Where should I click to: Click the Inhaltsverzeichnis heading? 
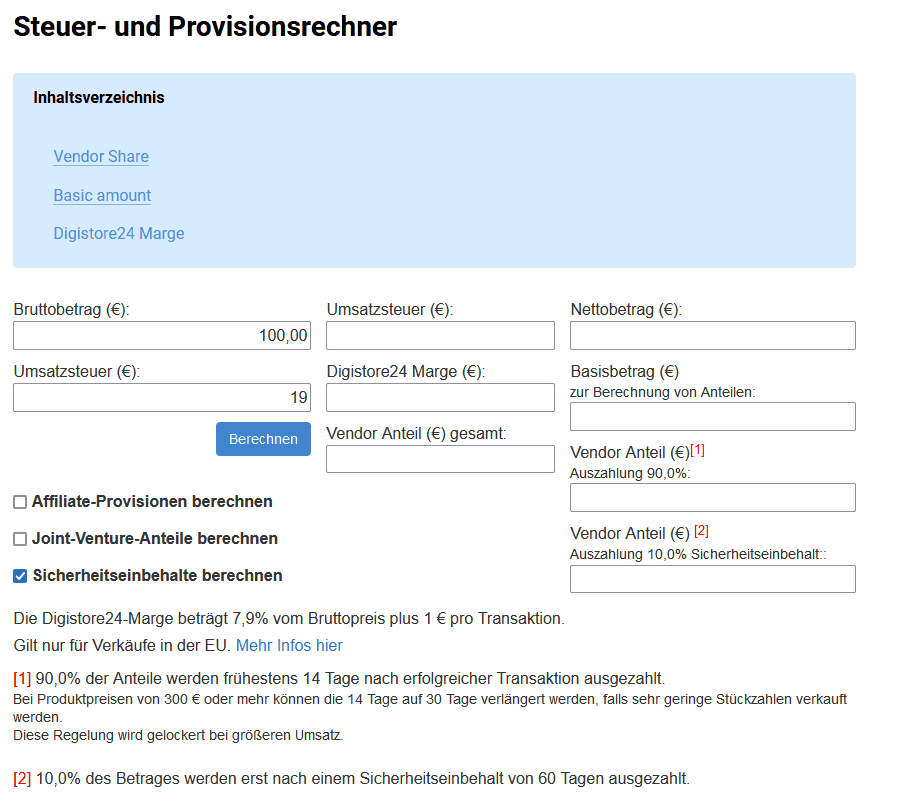click(x=99, y=98)
